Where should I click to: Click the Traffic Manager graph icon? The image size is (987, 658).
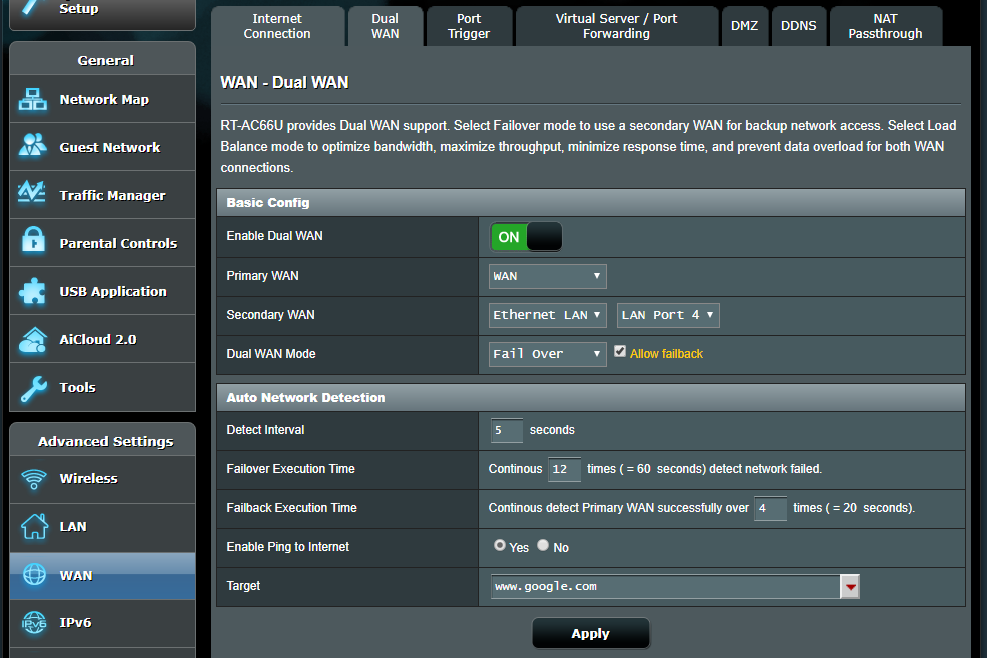(33, 195)
